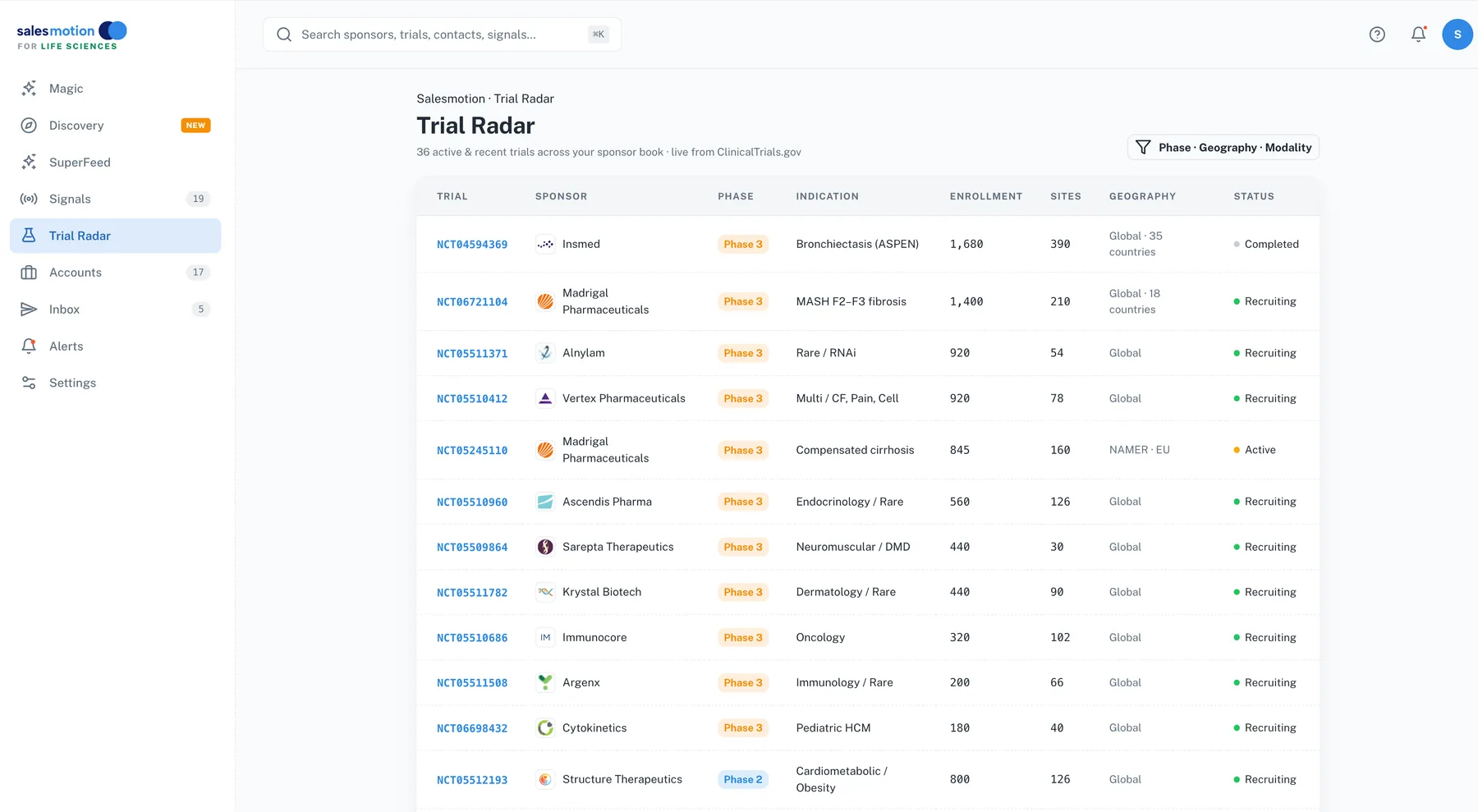1478x812 pixels.
Task: Click the Insmed sponsor logo
Action: point(545,244)
